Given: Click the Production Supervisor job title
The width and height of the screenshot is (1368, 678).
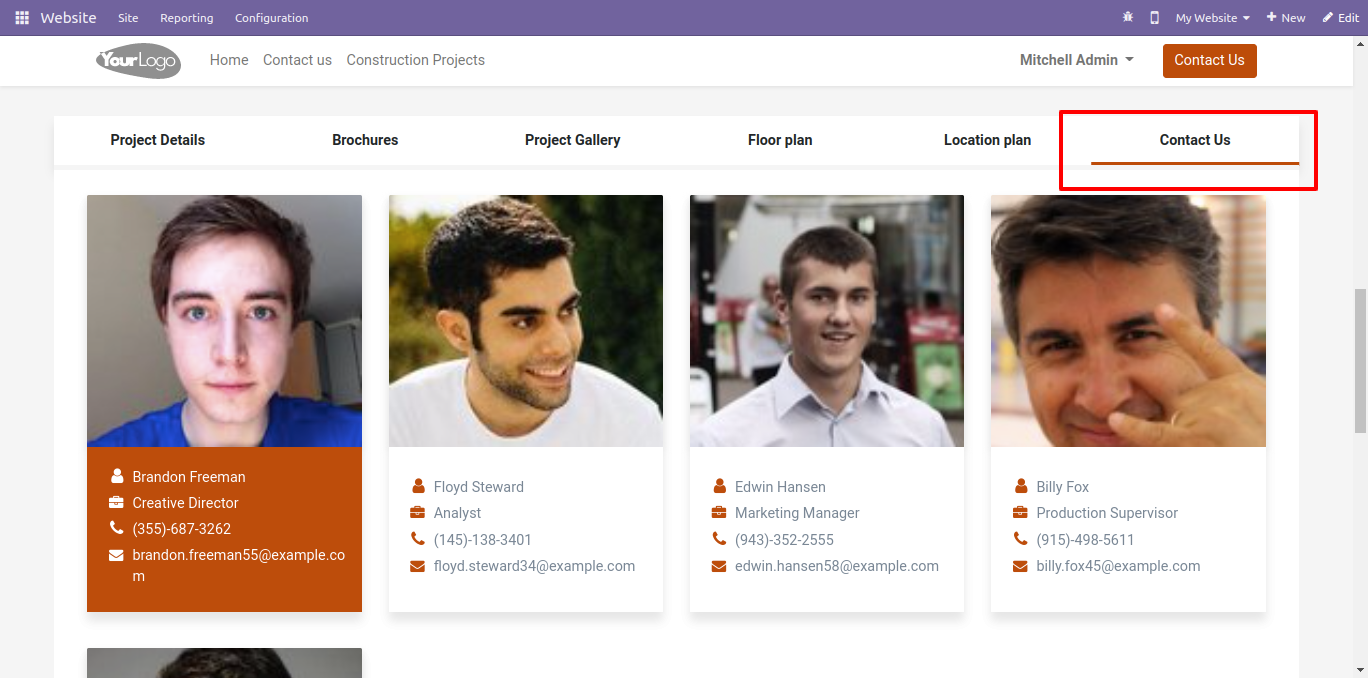Looking at the screenshot, I should (1107, 513).
